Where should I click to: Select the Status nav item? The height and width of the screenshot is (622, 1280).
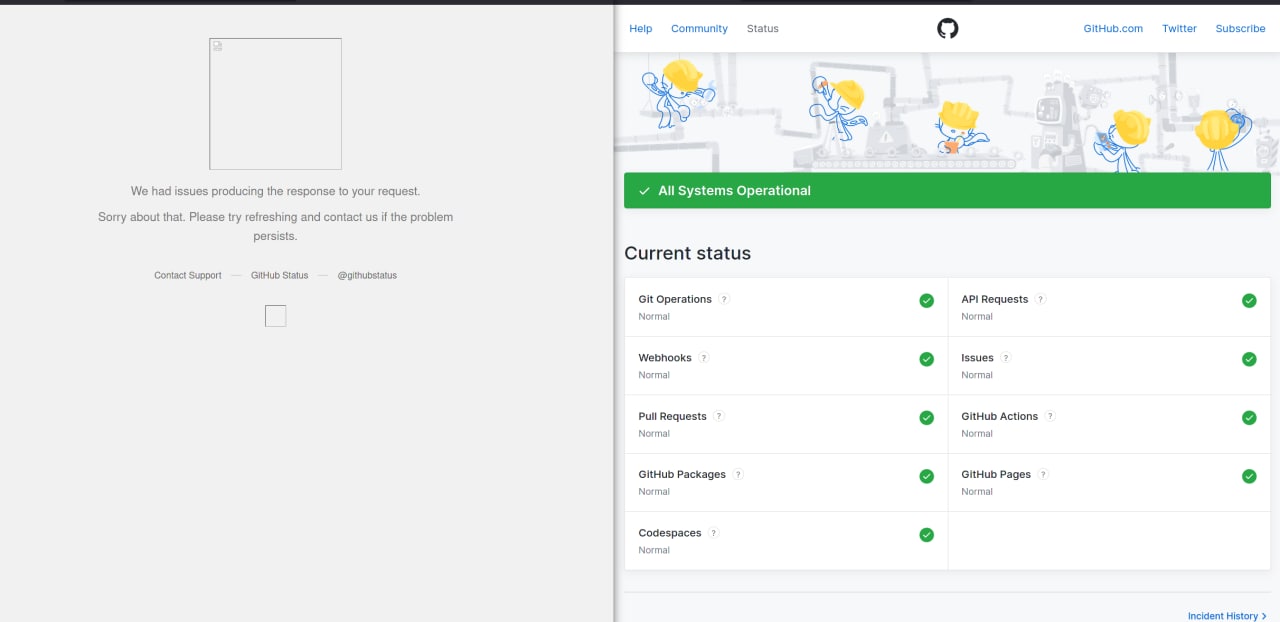[762, 29]
